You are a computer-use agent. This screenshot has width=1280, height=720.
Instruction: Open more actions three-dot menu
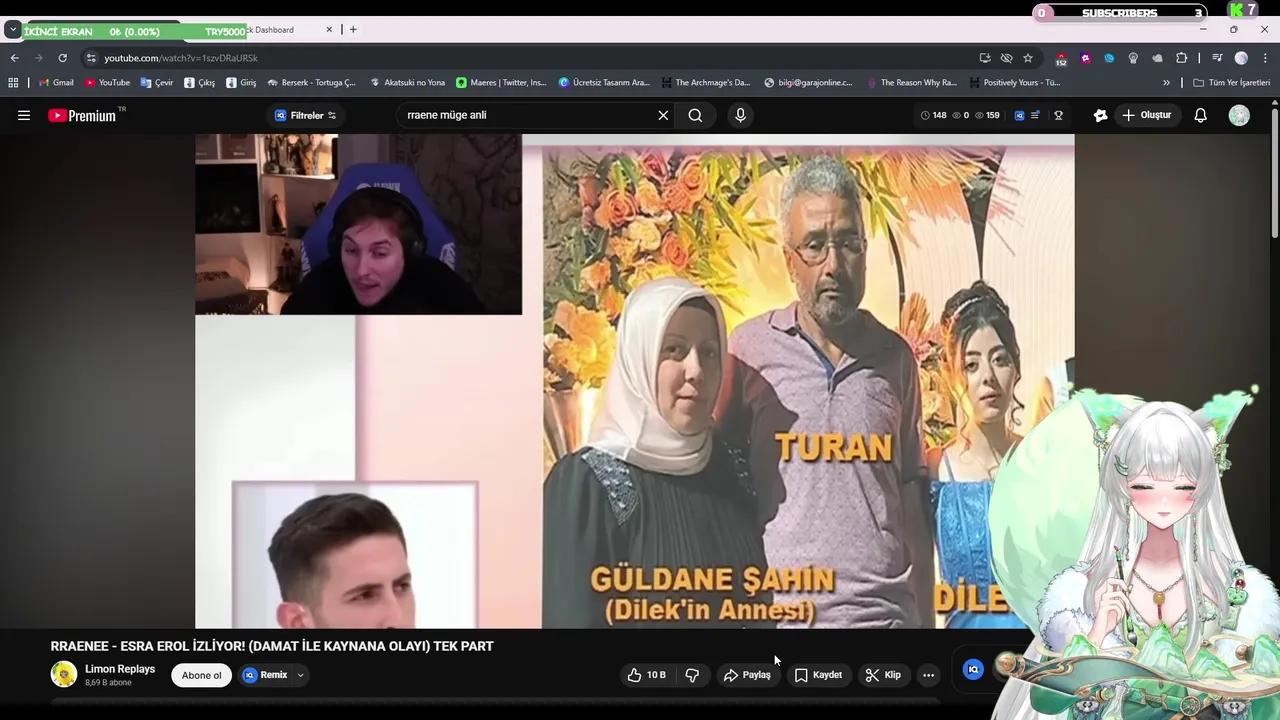pos(928,675)
